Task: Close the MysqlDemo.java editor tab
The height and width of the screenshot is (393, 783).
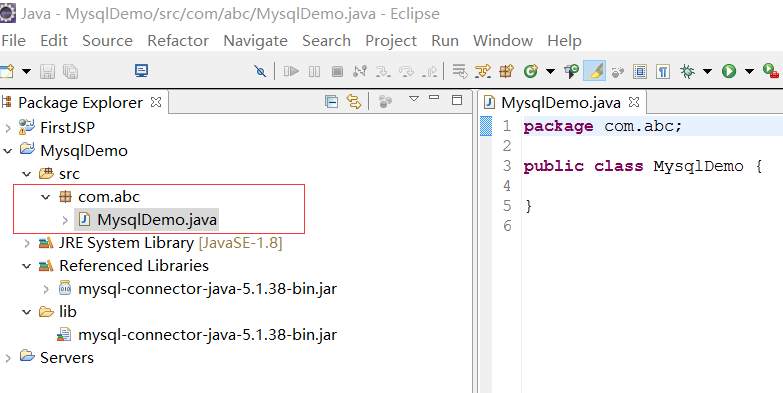Action: click(634, 102)
